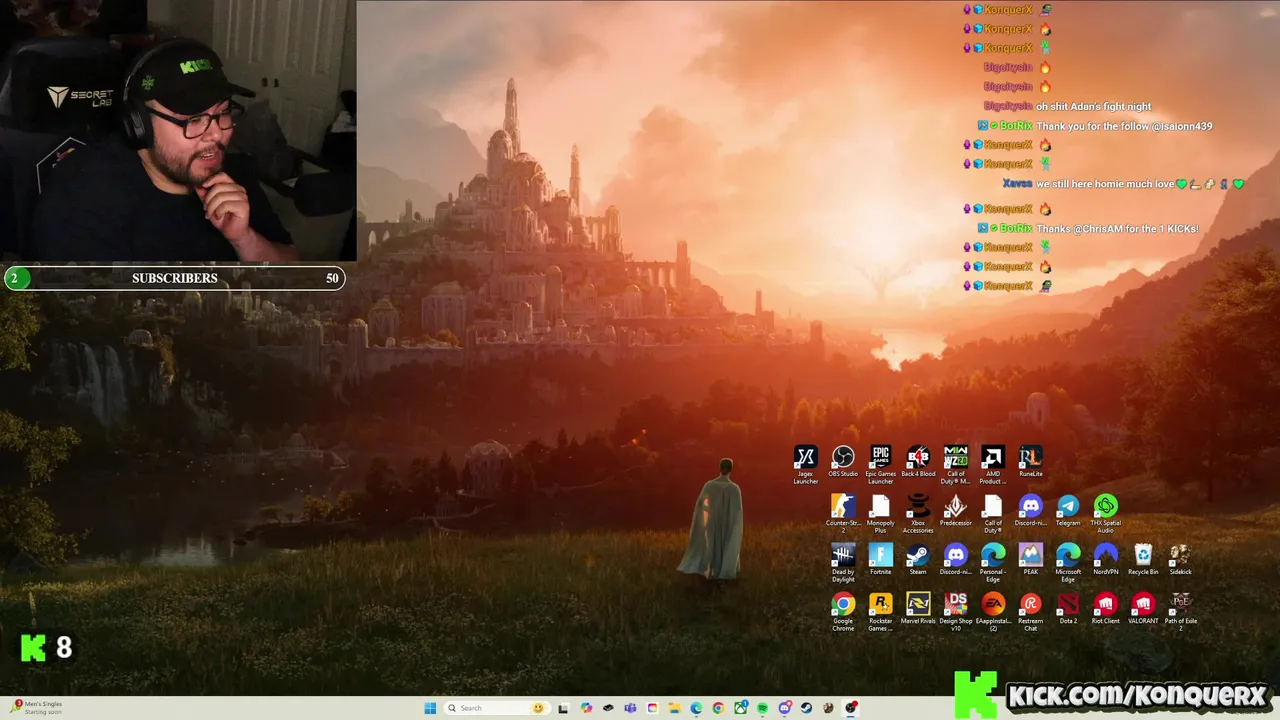The width and height of the screenshot is (1280, 720).
Task: Click the Steam desktop shortcut
Action: [918, 560]
